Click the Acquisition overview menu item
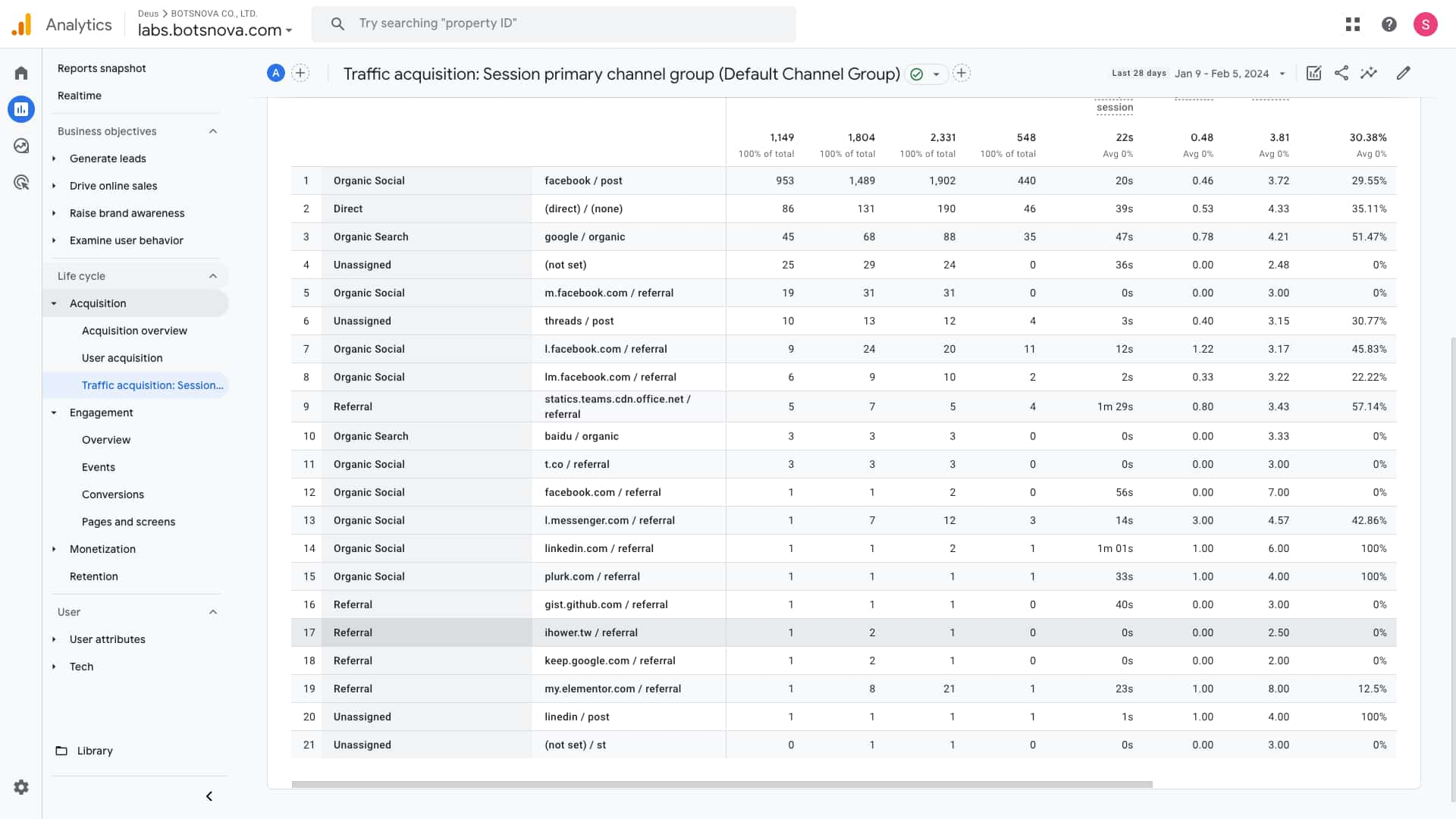1456x819 pixels. coord(134,330)
